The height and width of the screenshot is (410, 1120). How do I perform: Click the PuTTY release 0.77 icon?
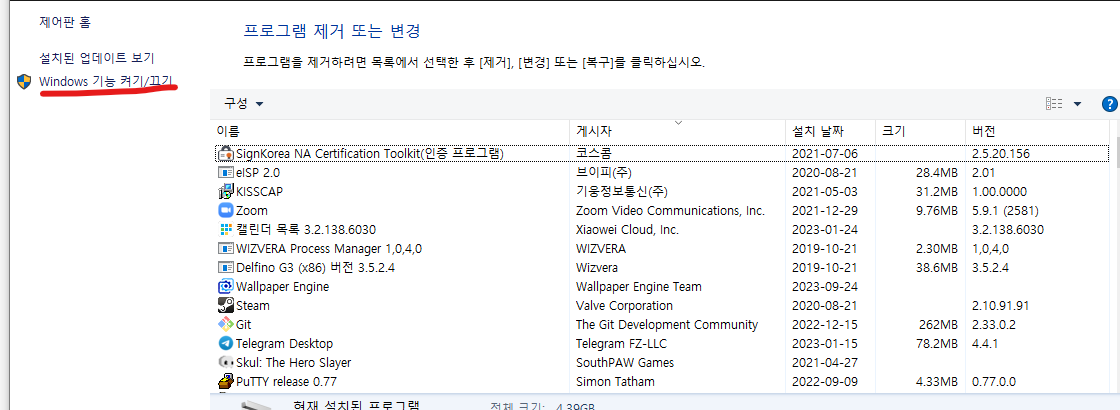coord(226,381)
